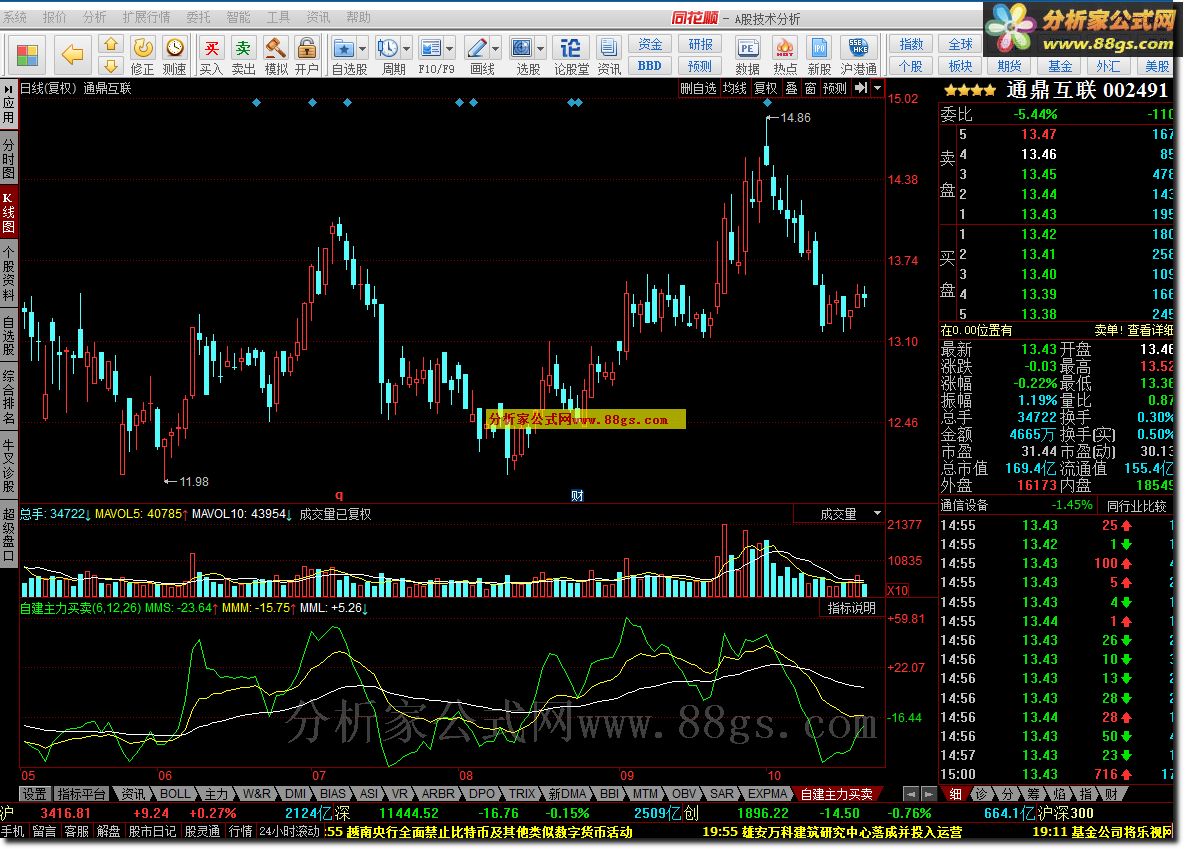
Task: Open 股市日记 in bottom status bar
Action: (x=152, y=831)
